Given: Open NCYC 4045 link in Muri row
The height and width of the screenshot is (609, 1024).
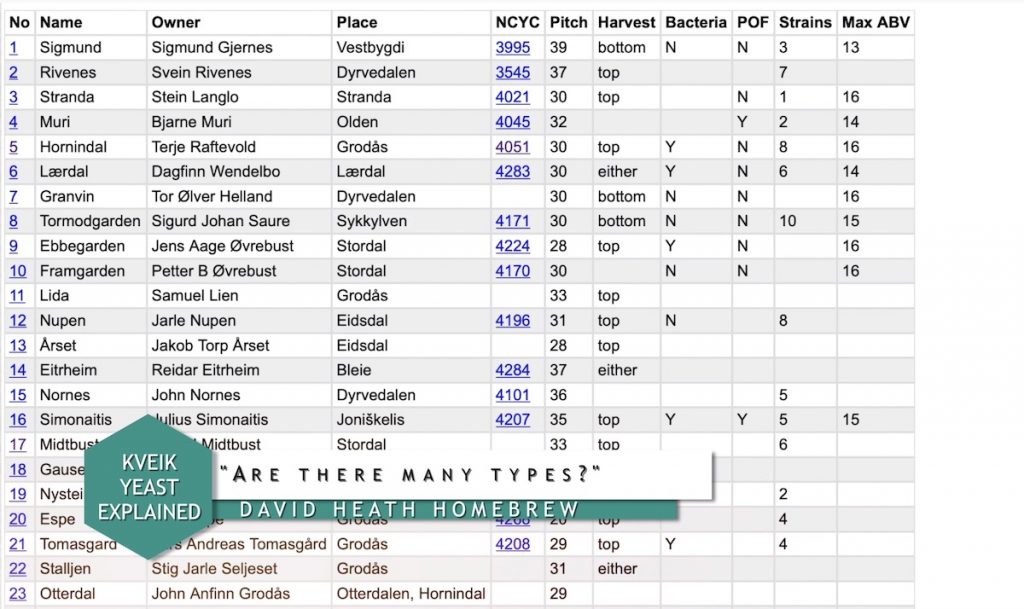Looking at the screenshot, I should (512, 122).
